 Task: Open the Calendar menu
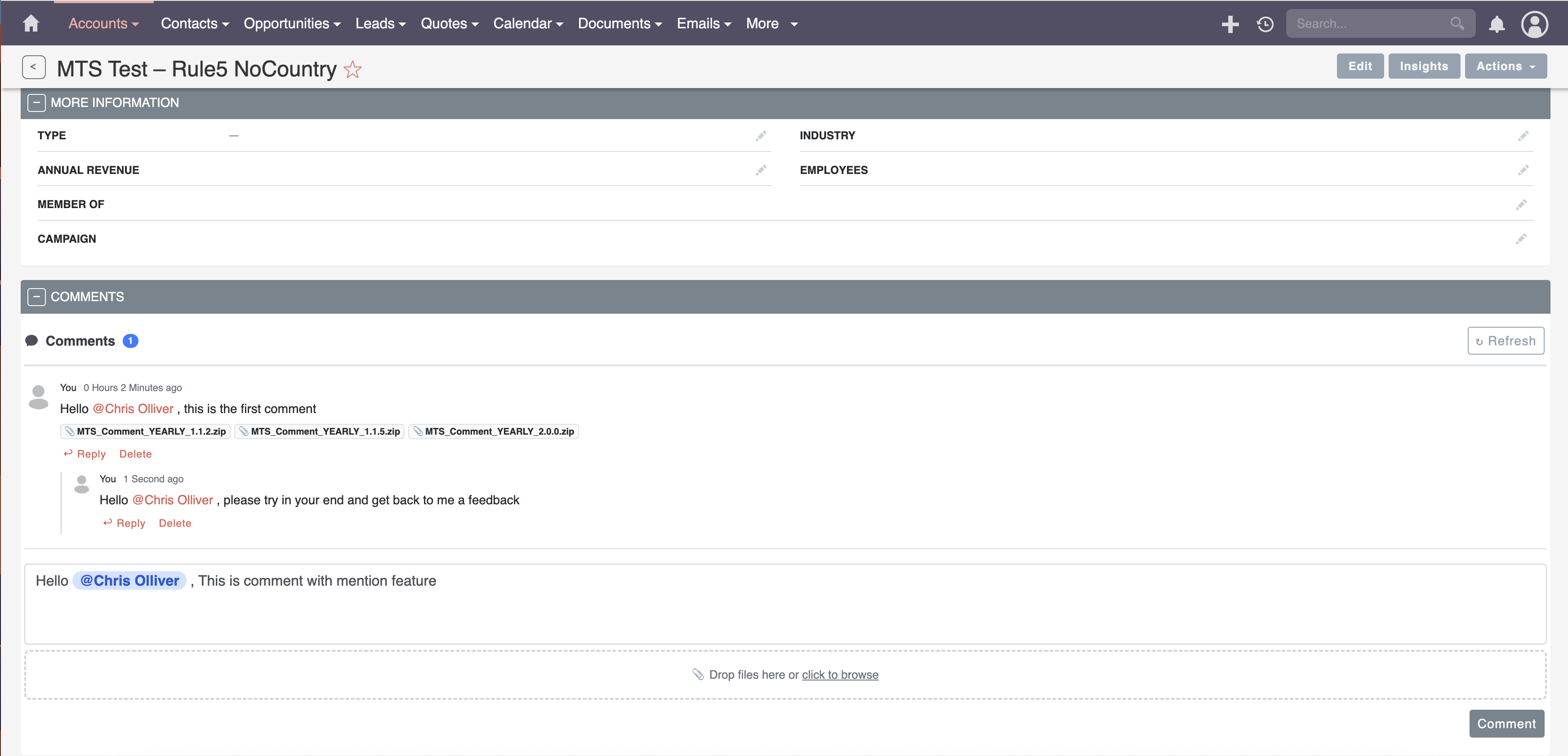(x=528, y=24)
